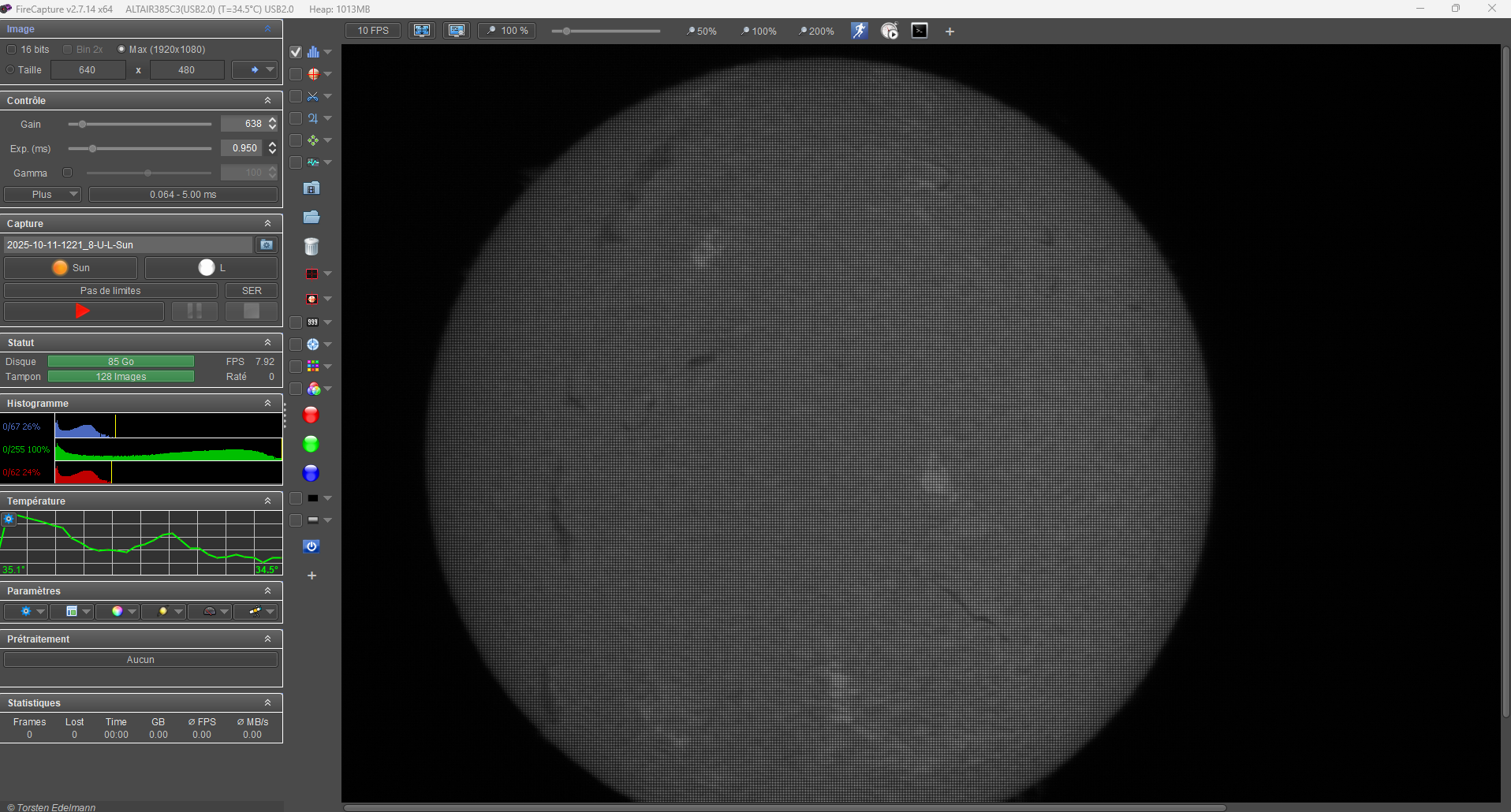Click the blue target crosshair icon
This screenshot has height=812, width=1511.
(313, 345)
